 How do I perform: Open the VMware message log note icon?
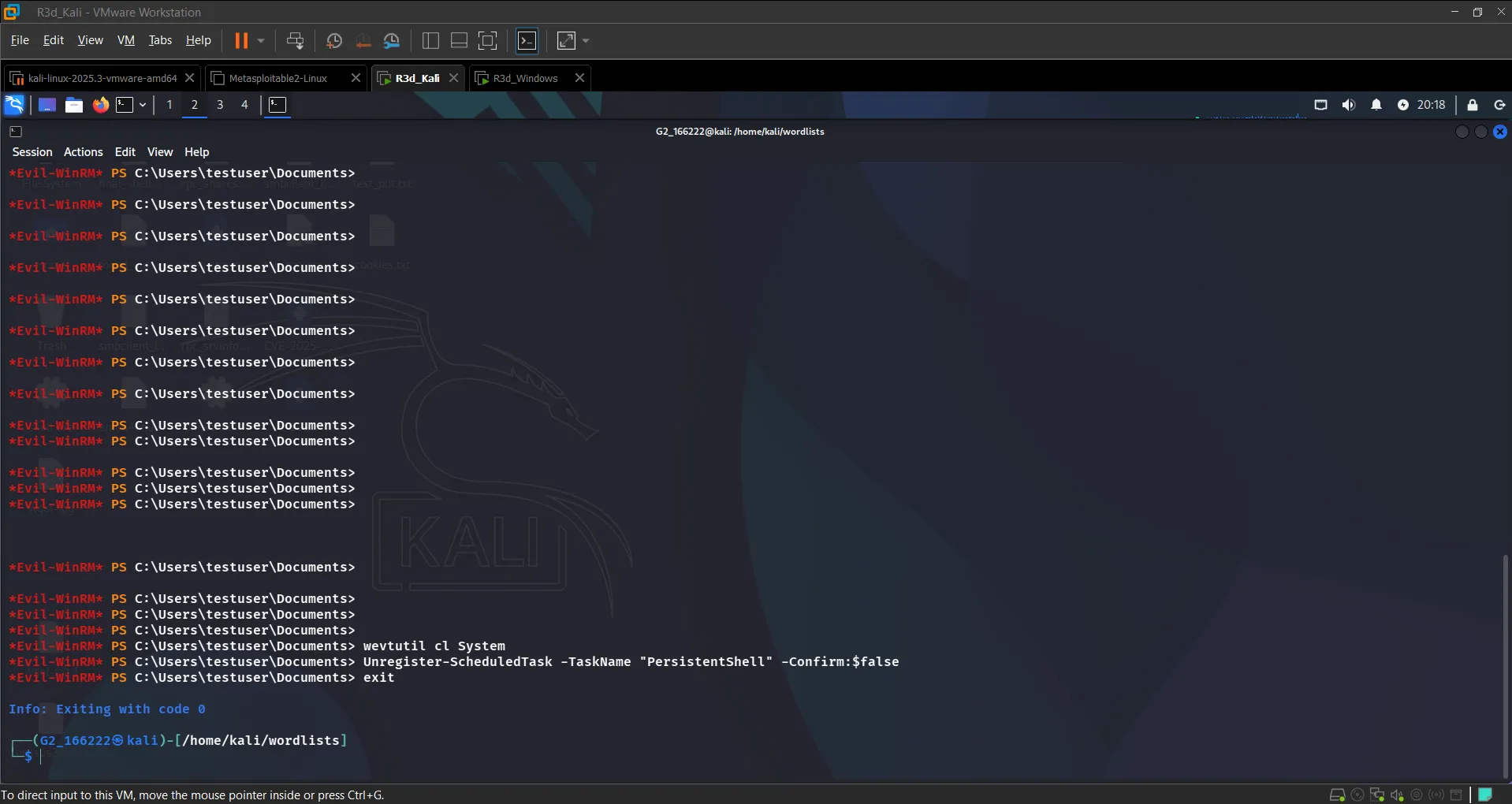pyautogui.click(x=1485, y=795)
